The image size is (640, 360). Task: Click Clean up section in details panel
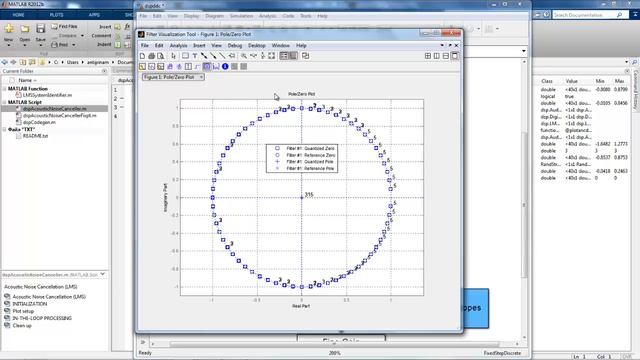click(22, 325)
